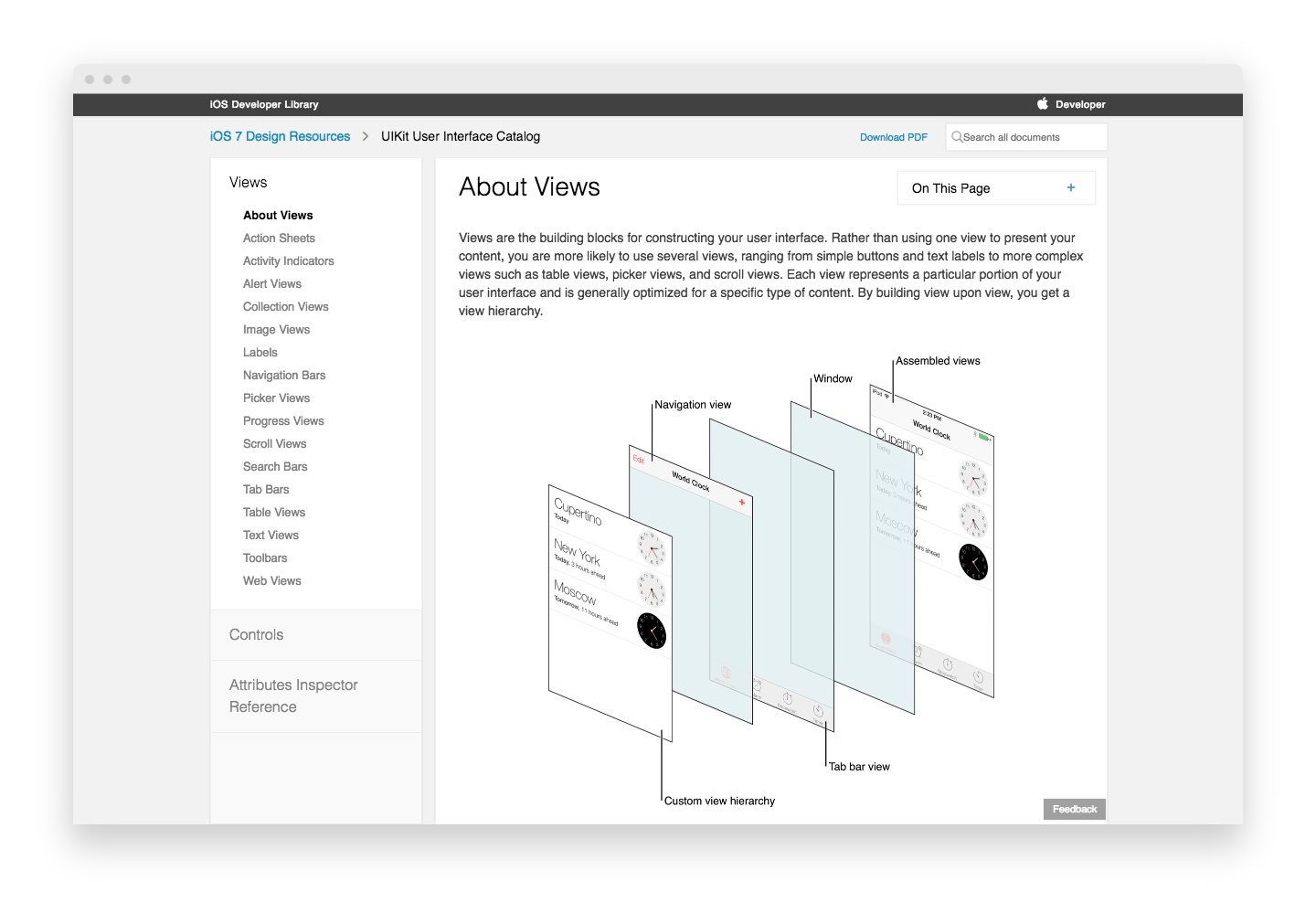Click the Download PDF link

(x=893, y=137)
